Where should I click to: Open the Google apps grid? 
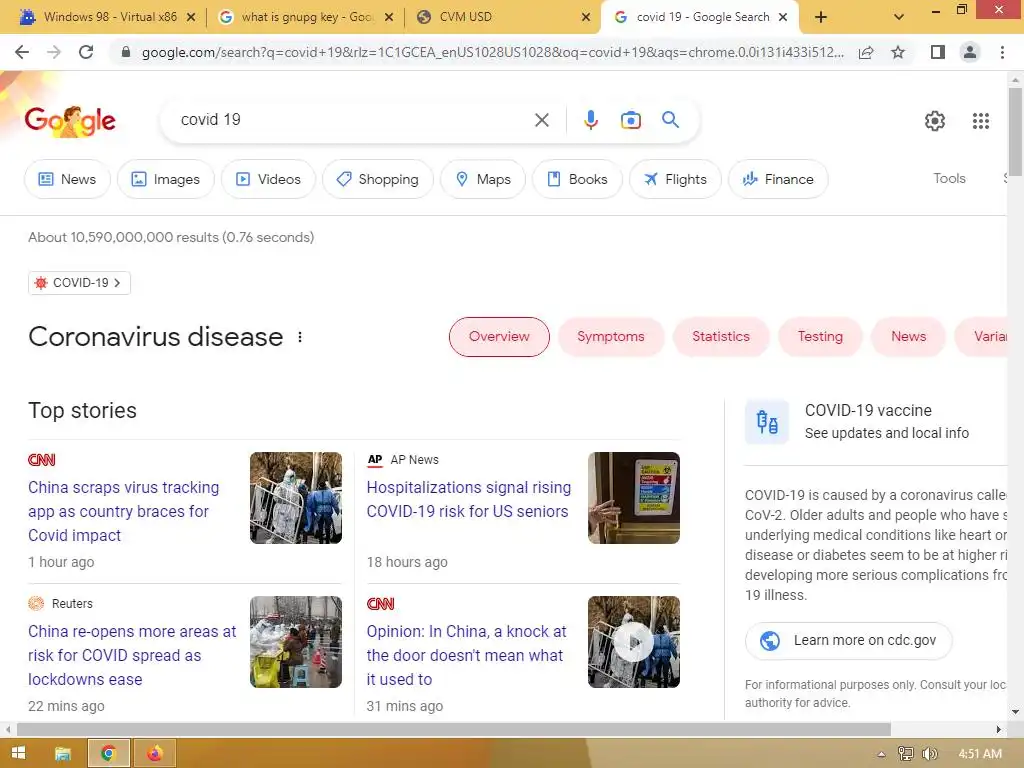[x=981, y=121]
